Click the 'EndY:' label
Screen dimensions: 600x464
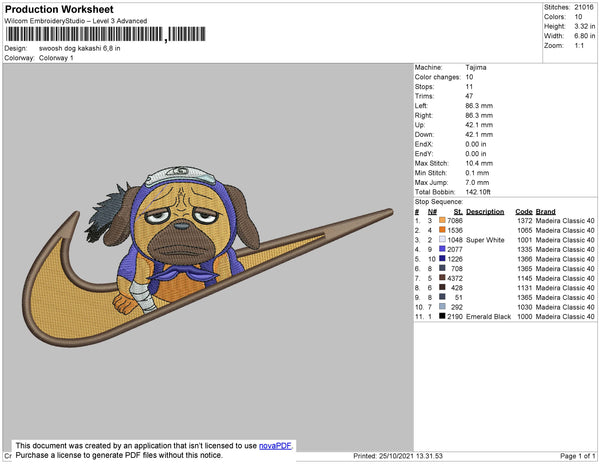(x=424, y=154)
